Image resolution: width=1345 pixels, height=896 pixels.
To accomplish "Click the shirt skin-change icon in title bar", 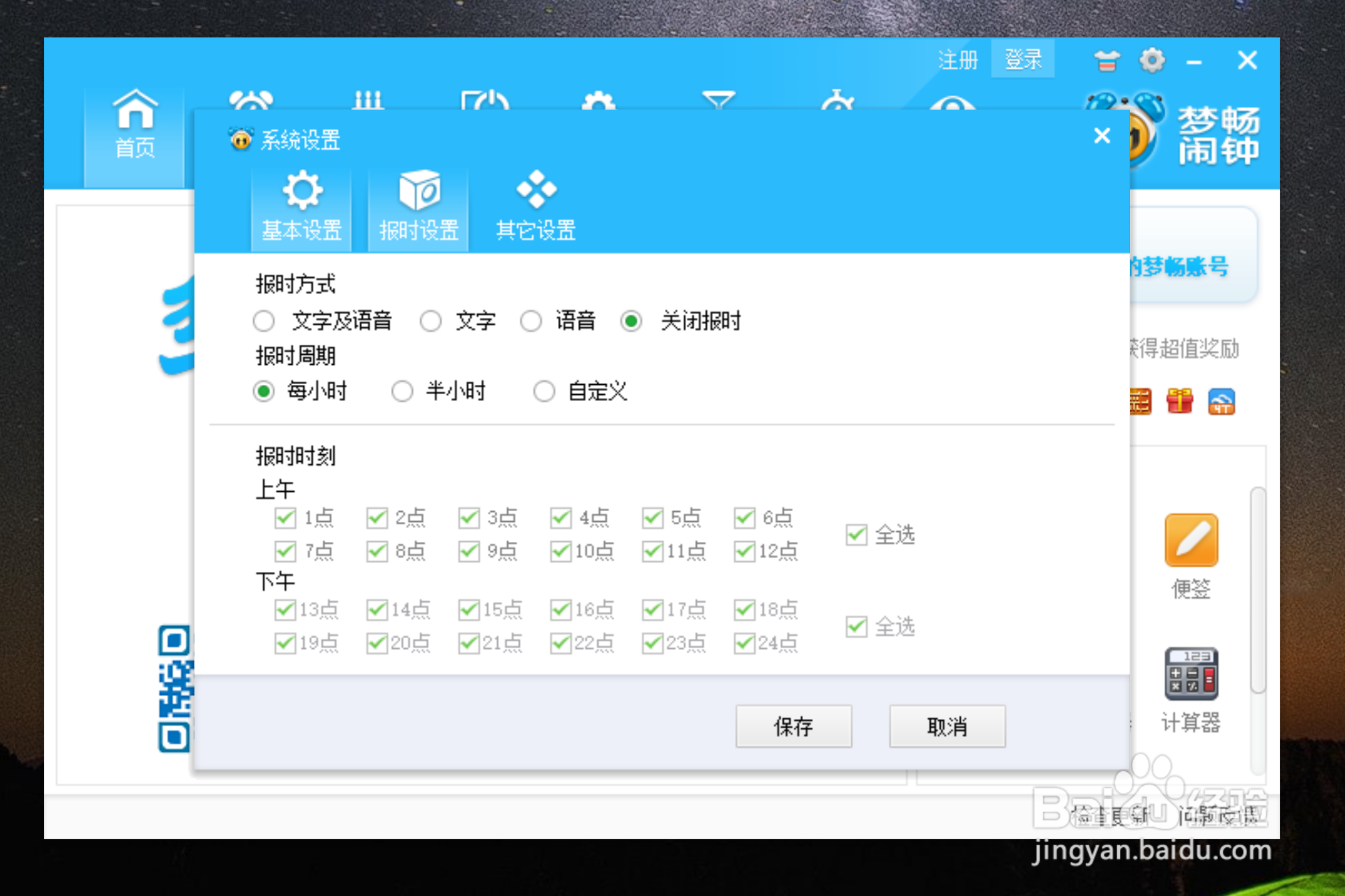I will pos(1106,60).
